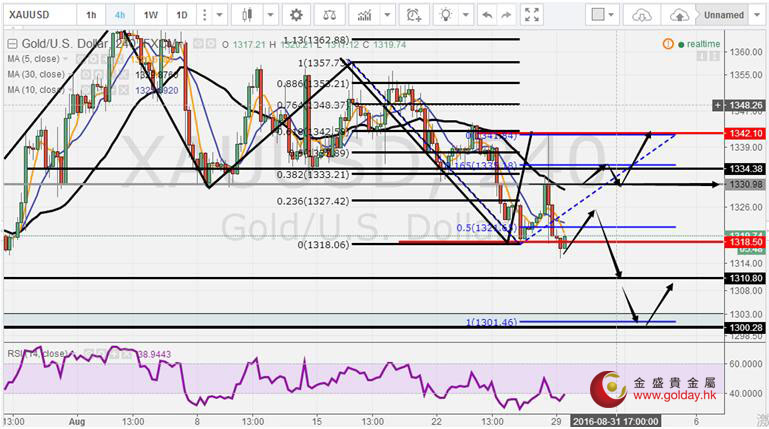Choose the 1D interval

[x=181, y=15]
